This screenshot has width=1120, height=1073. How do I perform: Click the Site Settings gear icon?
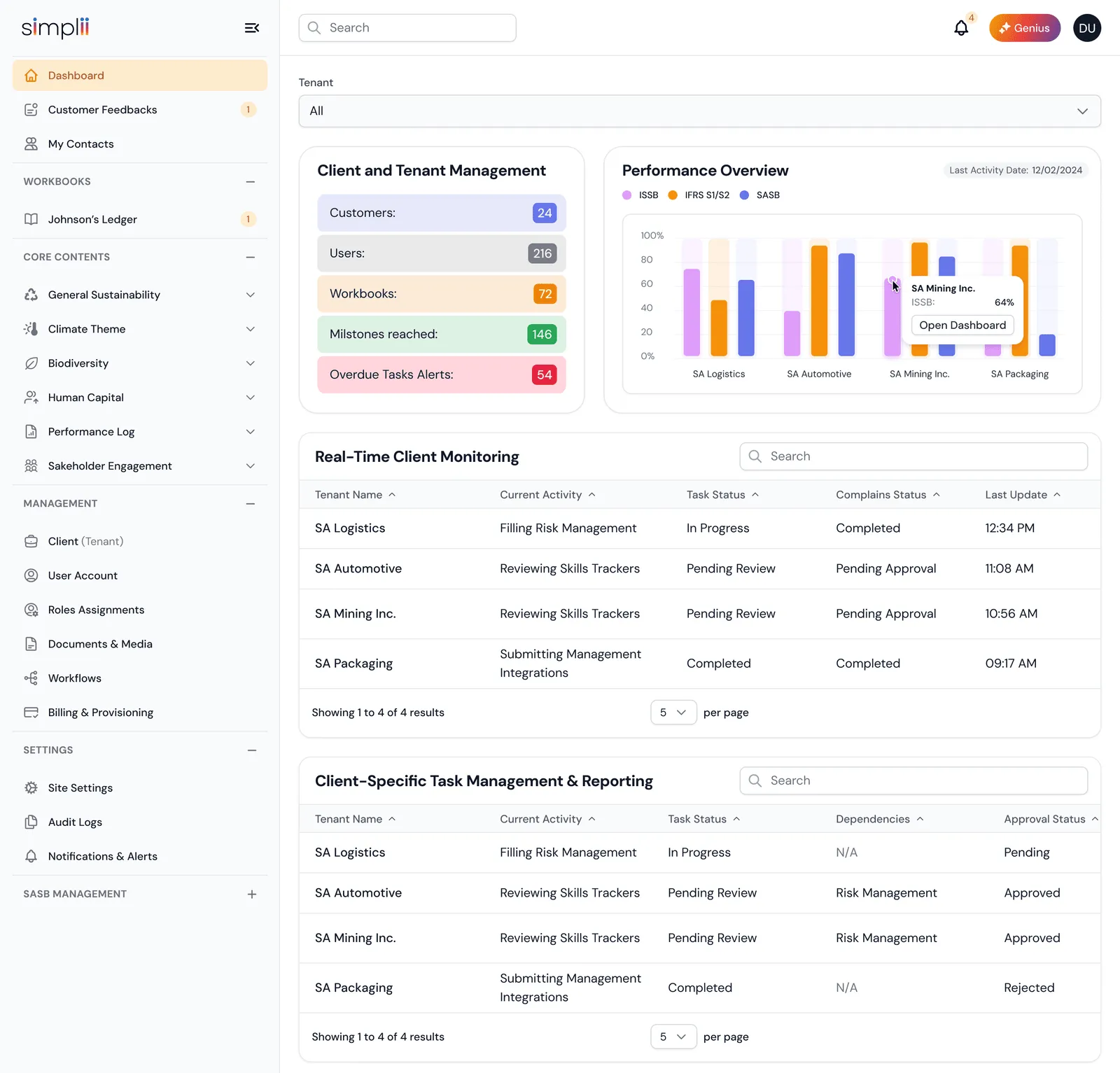tap(31, 788)
